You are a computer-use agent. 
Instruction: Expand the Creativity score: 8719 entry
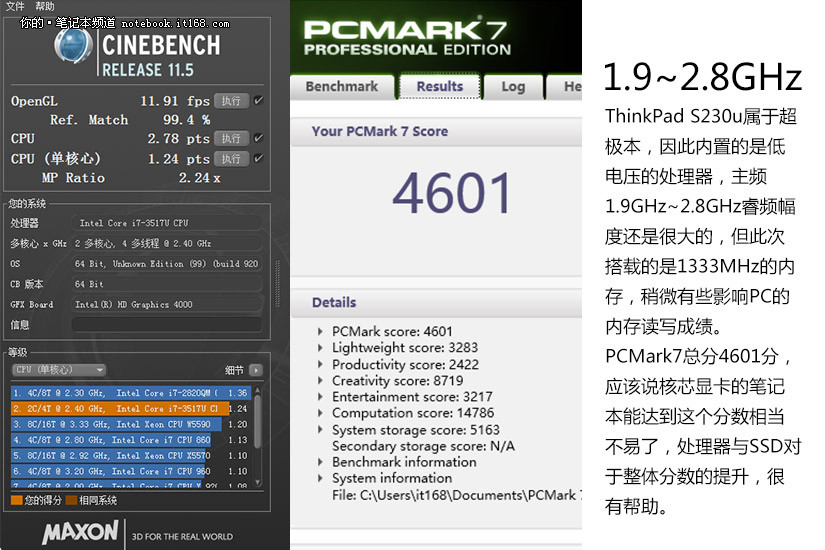pyautogui.click(x=320, y=381)
